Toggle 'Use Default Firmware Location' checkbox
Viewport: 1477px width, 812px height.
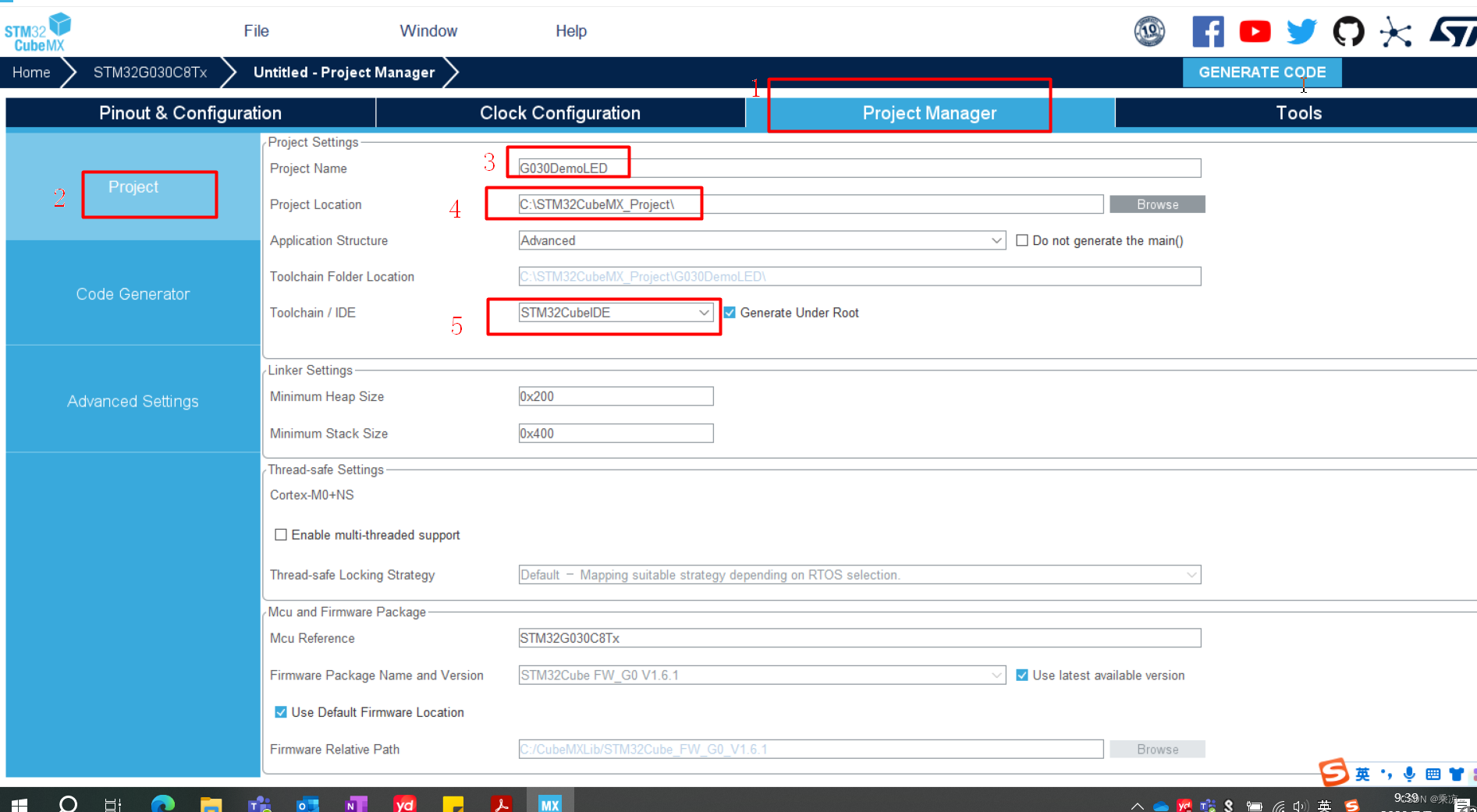(x=281, y=712)
